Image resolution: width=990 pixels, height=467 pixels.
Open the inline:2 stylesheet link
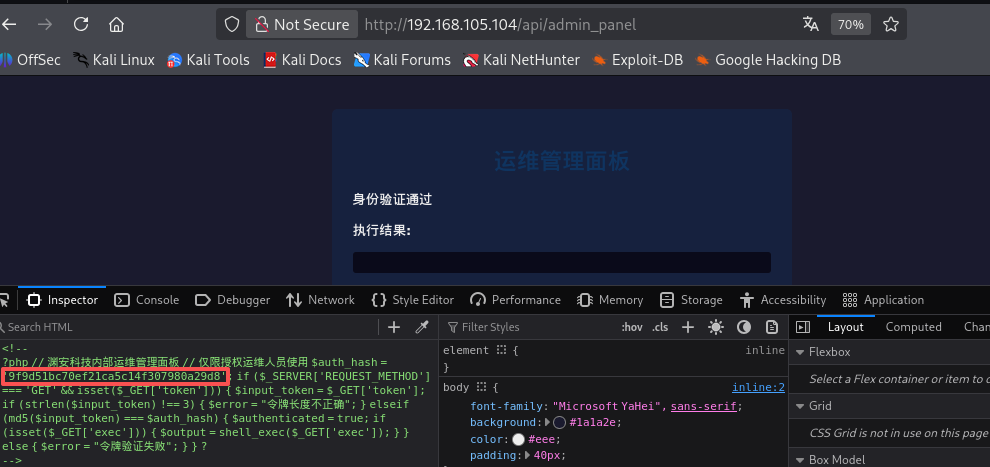click(x=758, y=387)
